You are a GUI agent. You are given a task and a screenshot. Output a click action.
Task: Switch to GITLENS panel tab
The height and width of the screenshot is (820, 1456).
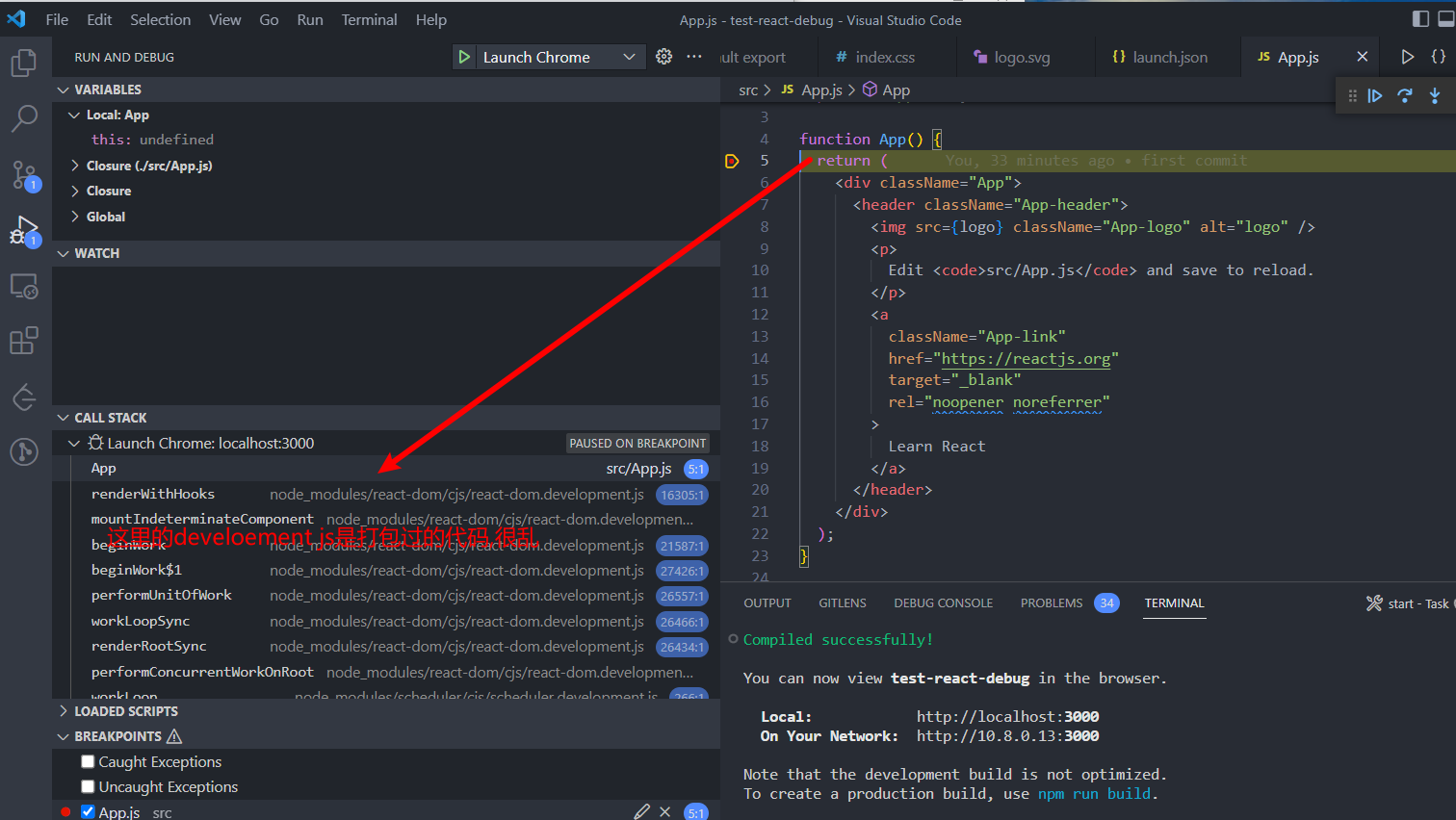click(843, 603)
